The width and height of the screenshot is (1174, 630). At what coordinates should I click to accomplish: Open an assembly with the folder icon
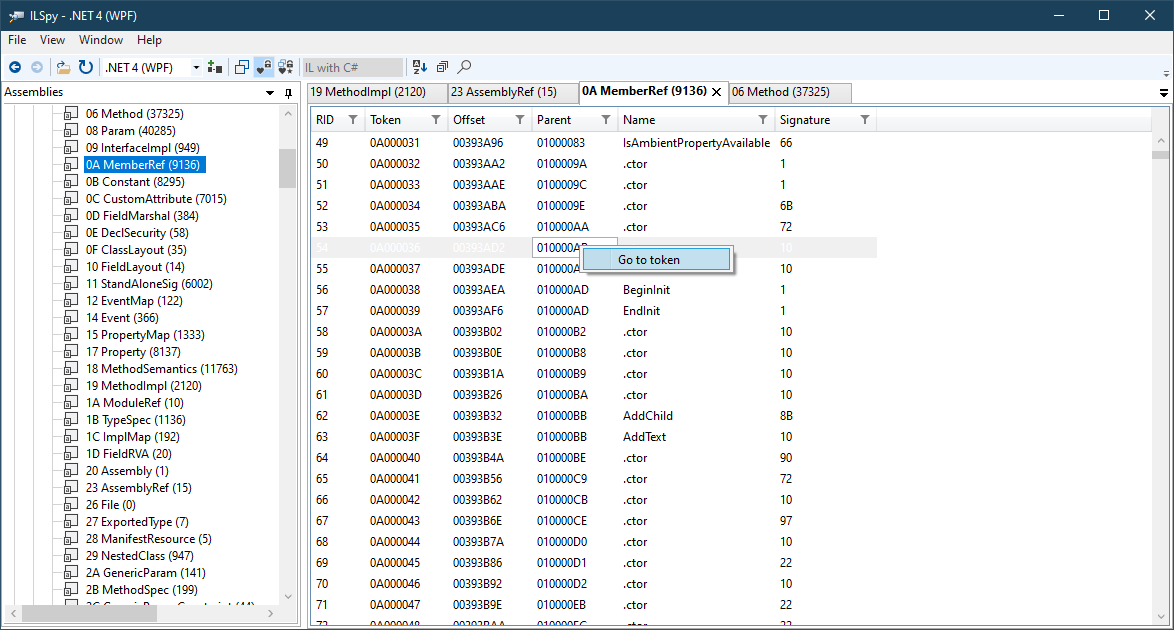(x=63, y=67)
